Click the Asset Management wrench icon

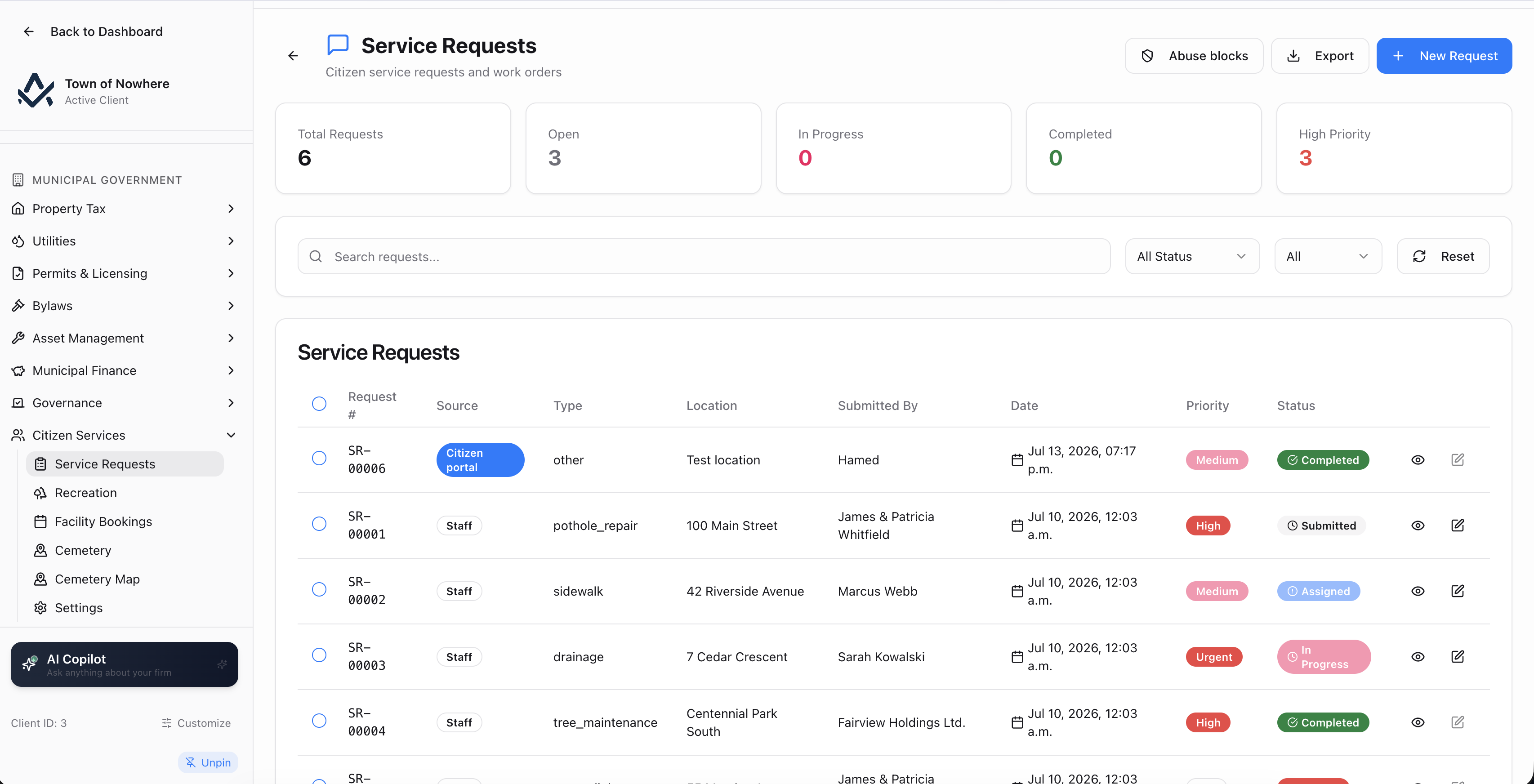coord(18,338)
